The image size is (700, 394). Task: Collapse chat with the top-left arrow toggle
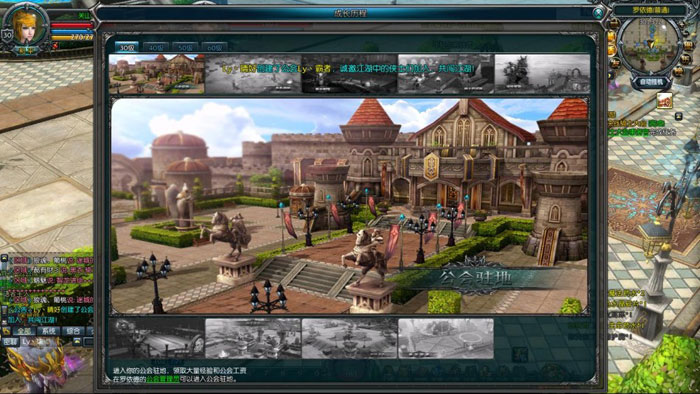pyautogui.click(x=4, y=259)
